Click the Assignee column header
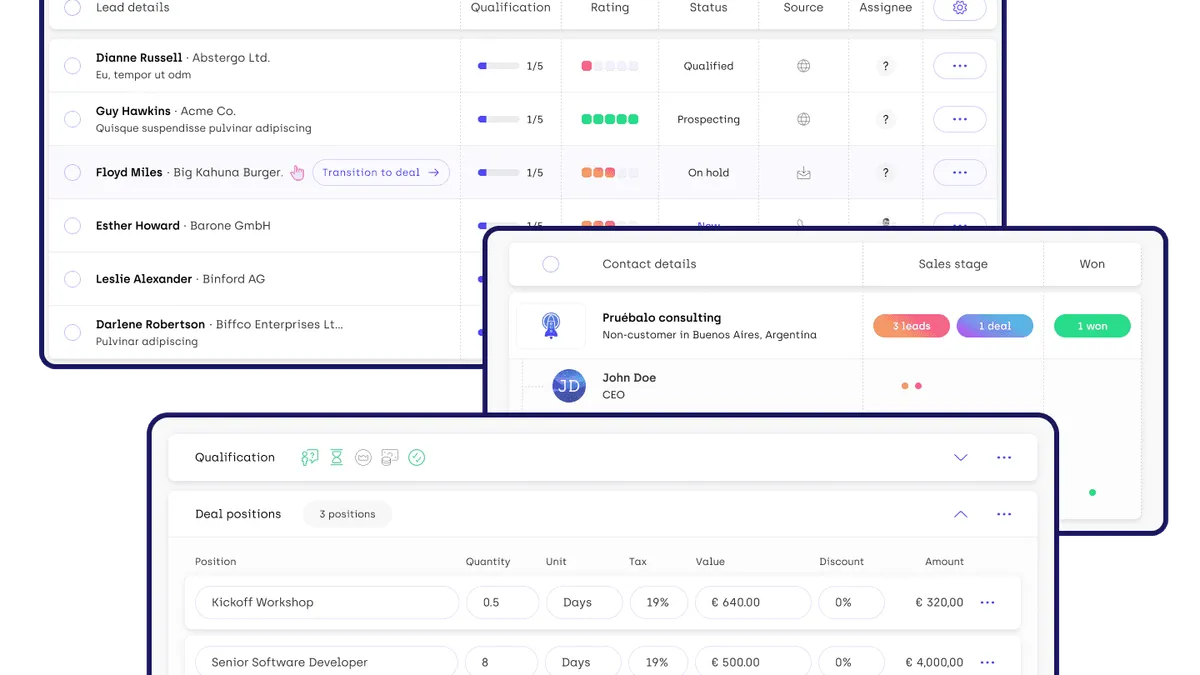This screenshot has width=1200, height=675. coord(885,8)
